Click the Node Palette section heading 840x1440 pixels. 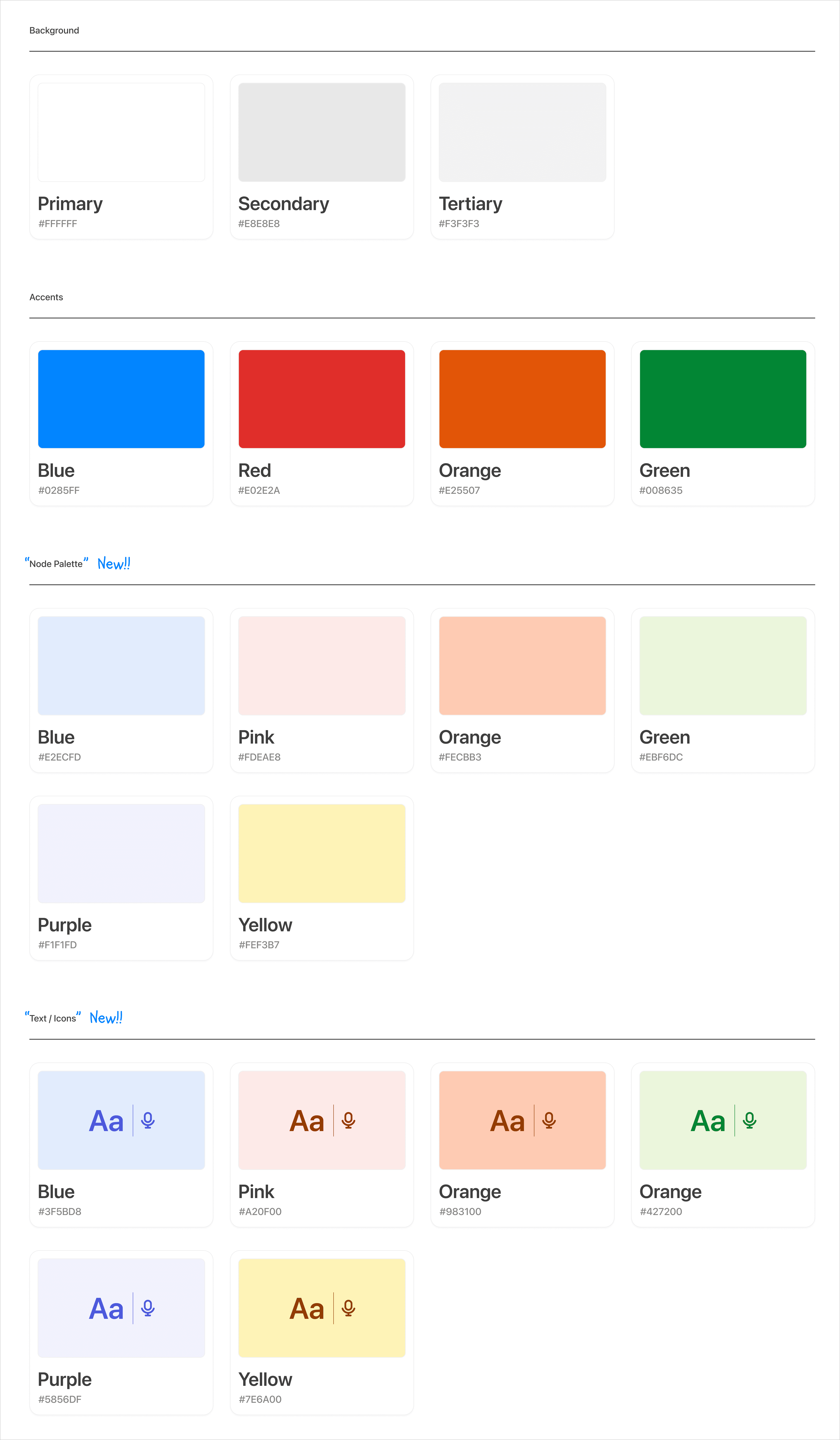click(x=56, y=564)
